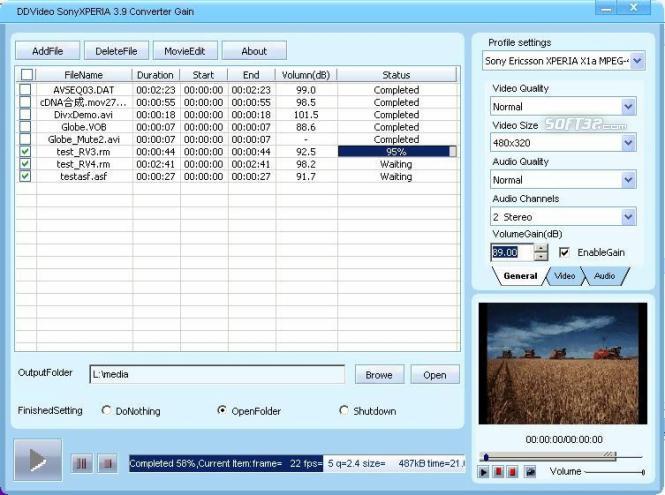Screen dimensions: 665x495
Task: Select the OpenFolder finished setting
Action: coord(221,410)
